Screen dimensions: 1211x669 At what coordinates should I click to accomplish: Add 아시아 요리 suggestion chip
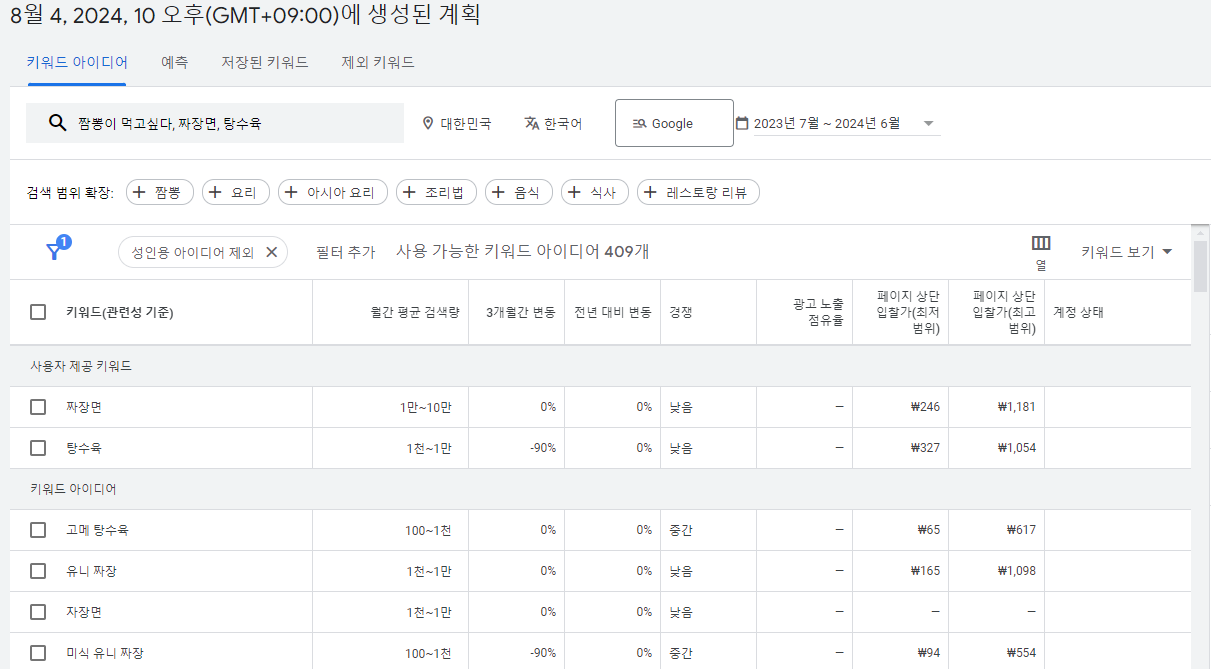332,192
